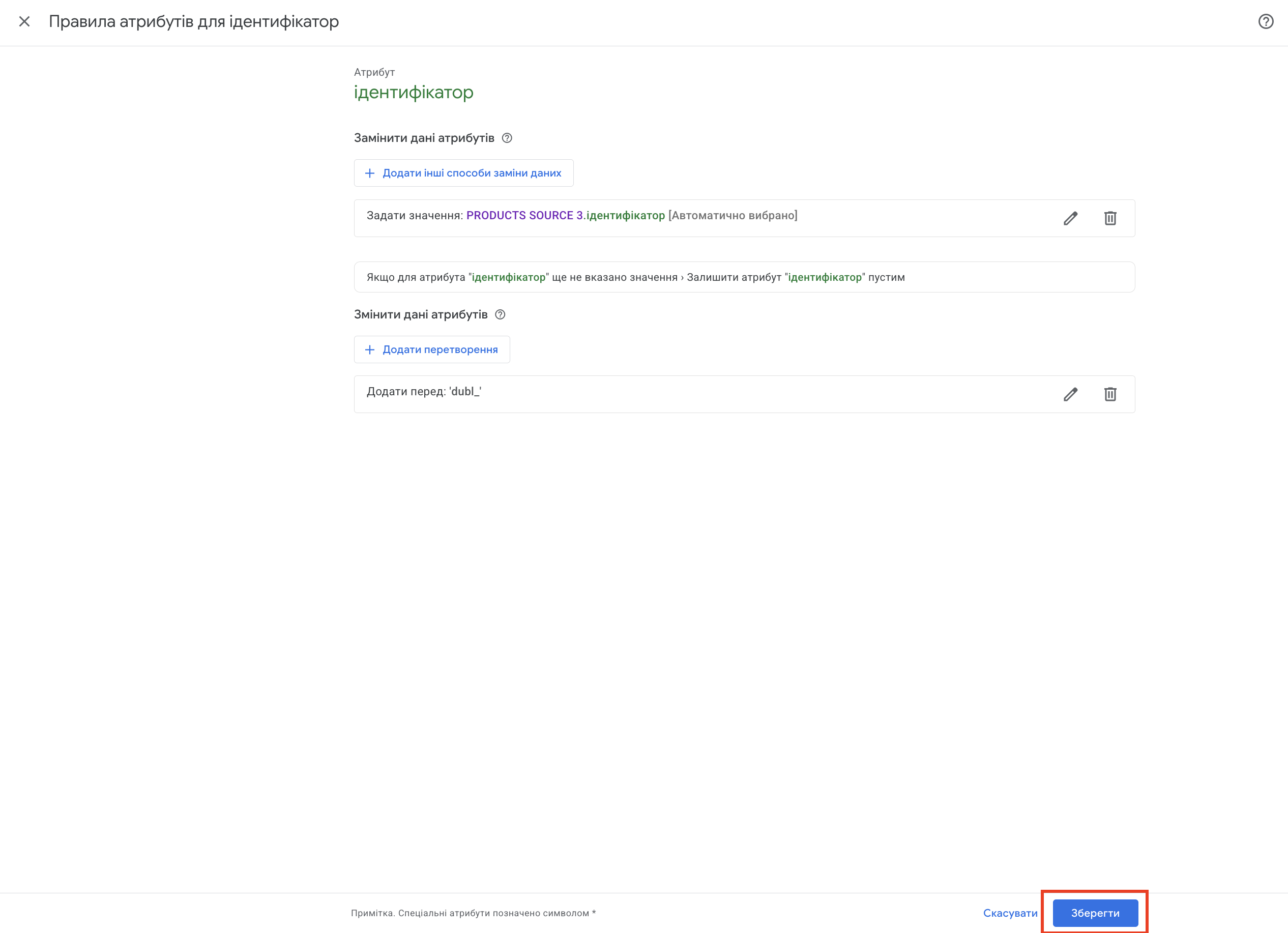Click the Замінити дані атрибутів section heading
Image resolution: width=1288 pixels, height=933 pixels.
coord(424,138)
